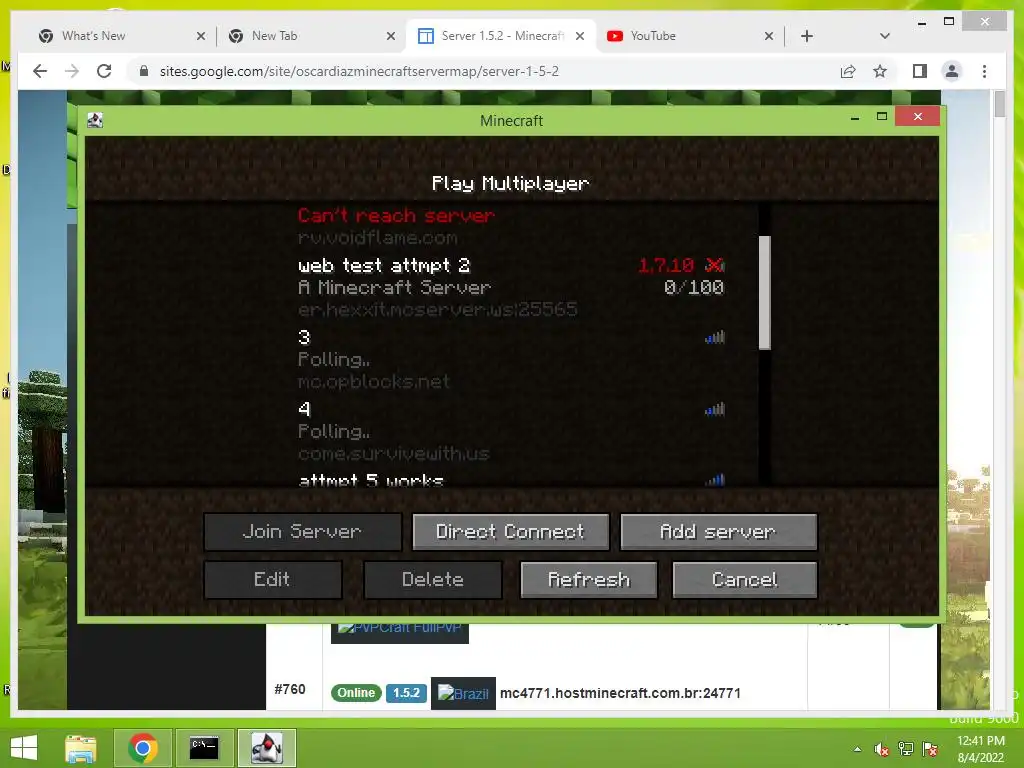Click signal bars icon for server 3
Image resolution: width=1024 pixels, height=768 pixels.
click(x=715, y=337)
